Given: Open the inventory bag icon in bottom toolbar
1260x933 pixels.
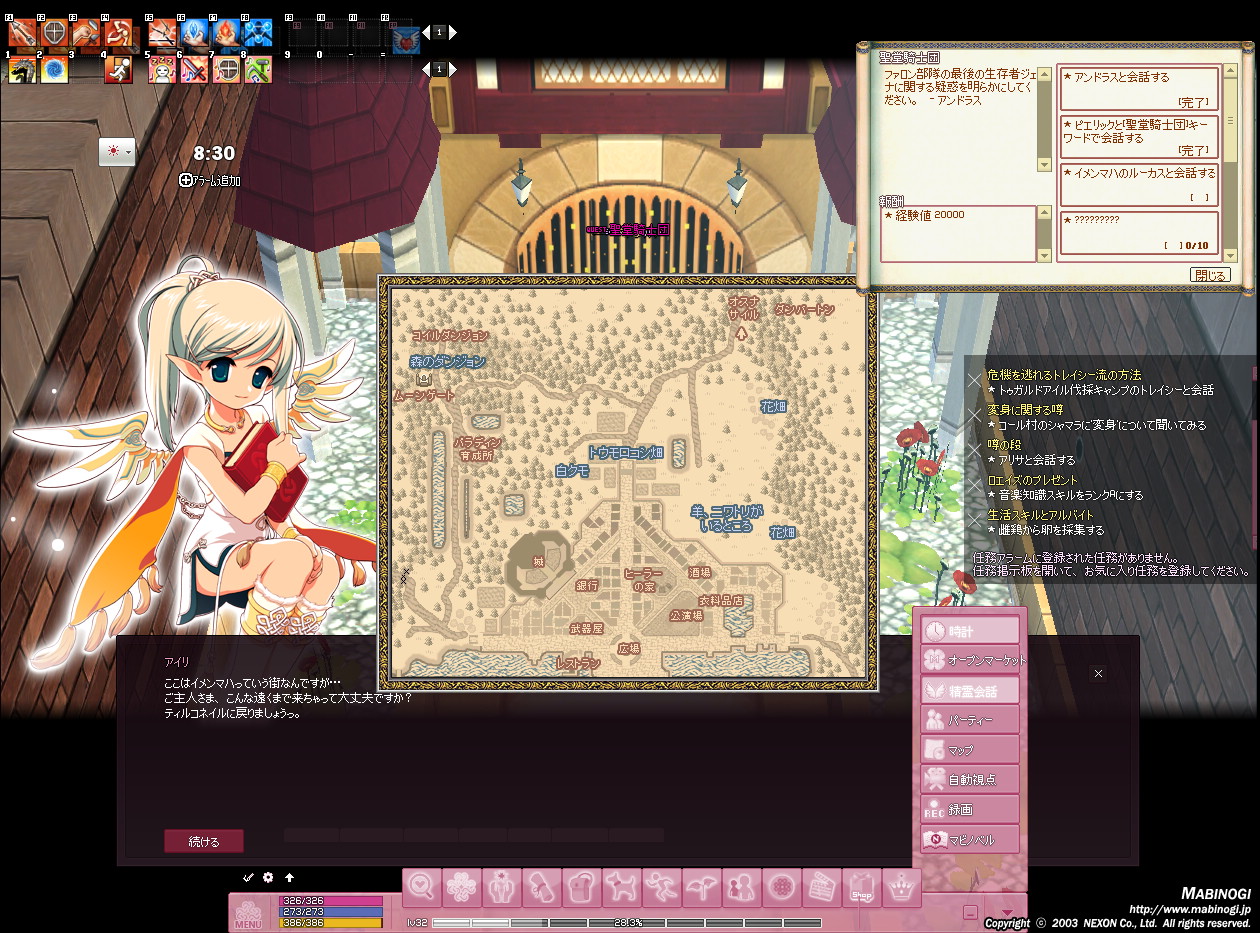Looking at the screenshot, I should coord(580,887).
